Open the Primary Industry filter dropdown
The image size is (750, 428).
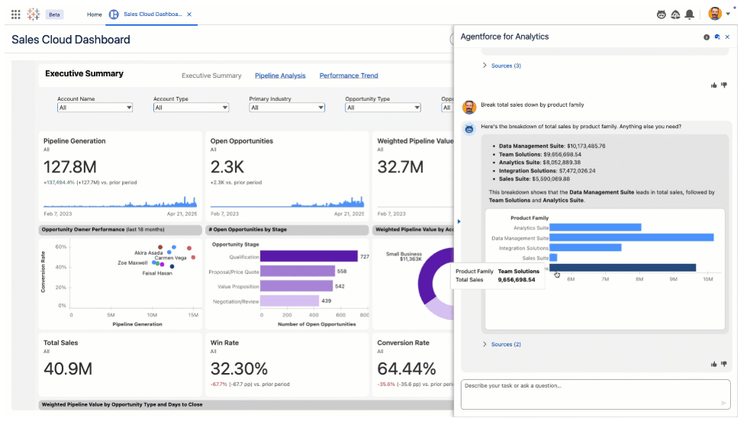pos(287,107)
